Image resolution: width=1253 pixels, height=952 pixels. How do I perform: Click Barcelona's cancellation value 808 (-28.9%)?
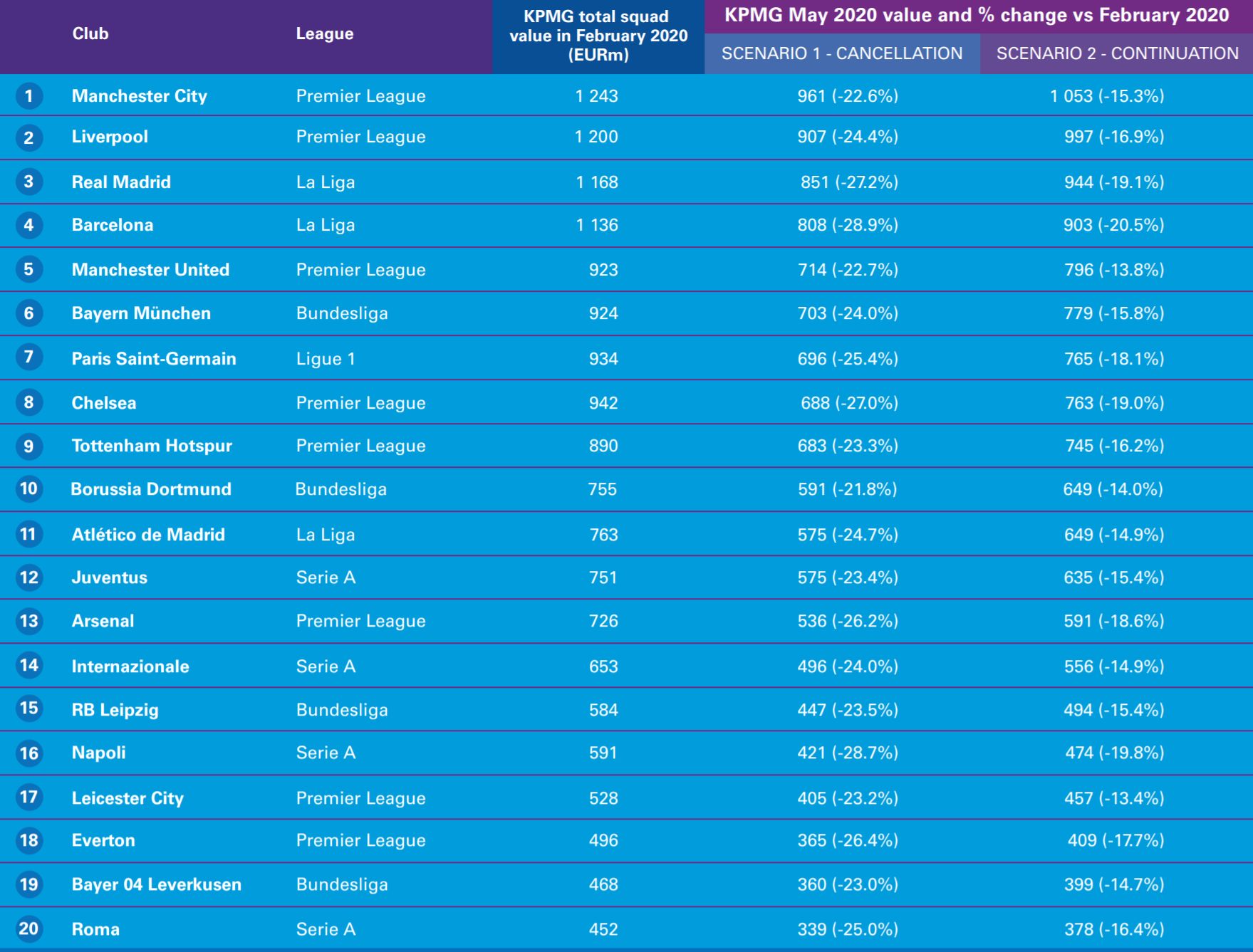(848, 225)
